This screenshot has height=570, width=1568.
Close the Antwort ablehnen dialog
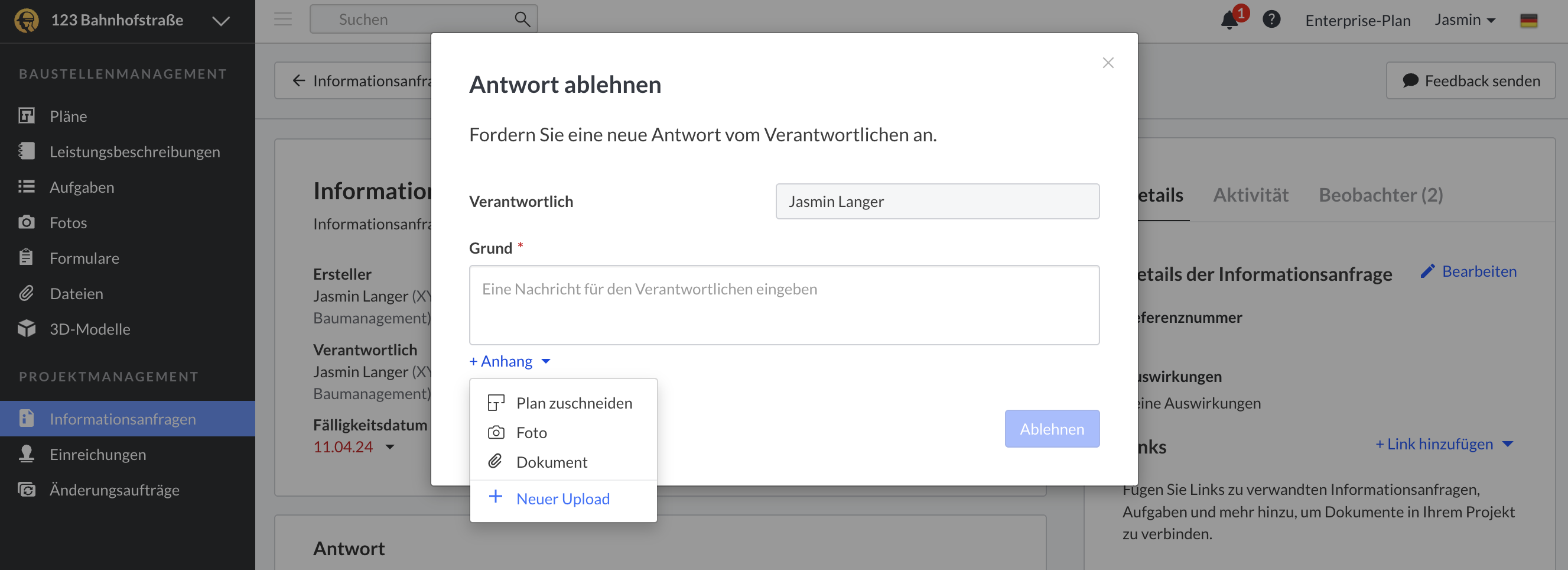point(1107,63)
